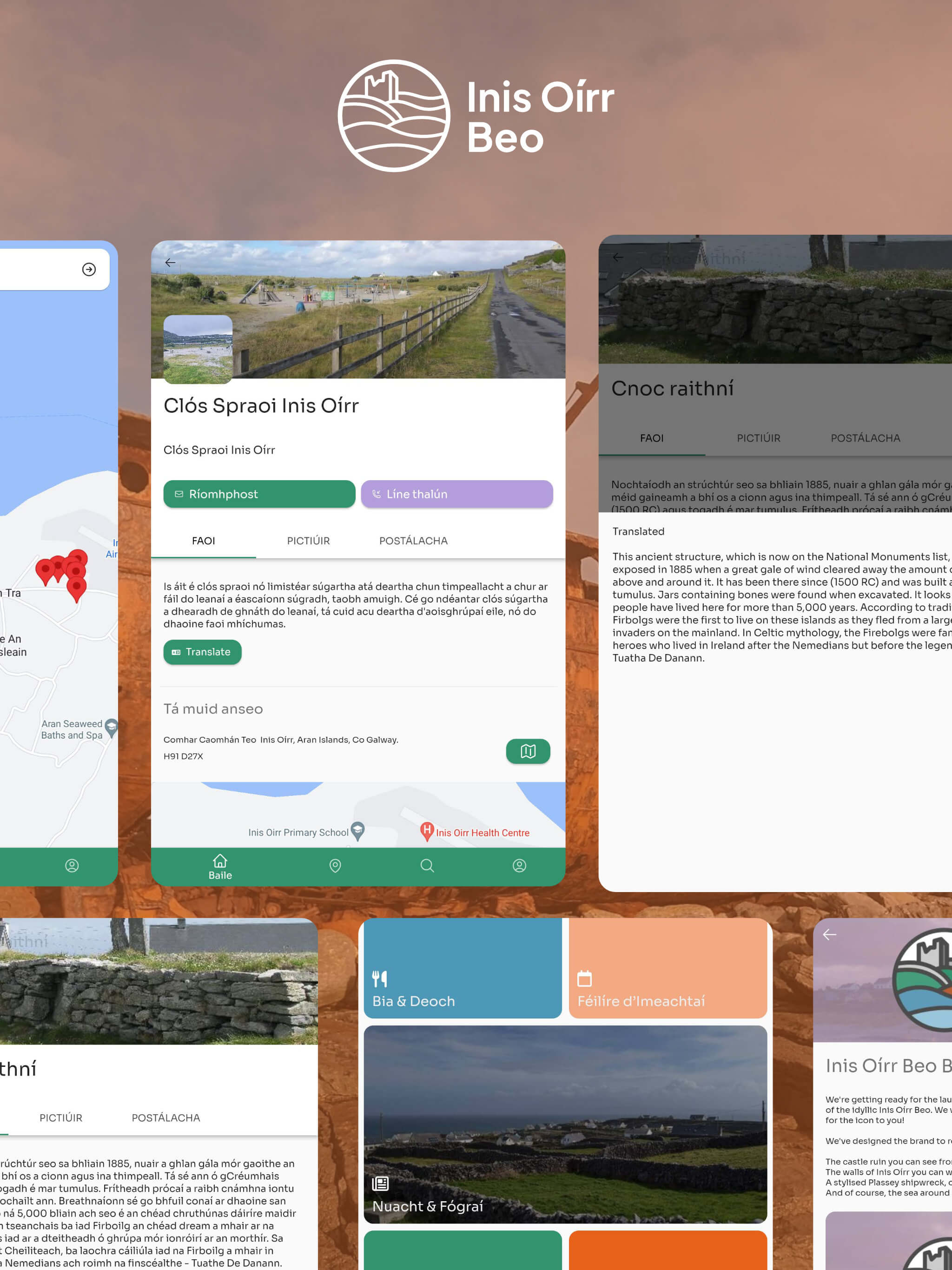Screen dimensions: 952x1270
Task: Select PICTIÚIR tab on the bottom-left screen
Action: 61,1118
